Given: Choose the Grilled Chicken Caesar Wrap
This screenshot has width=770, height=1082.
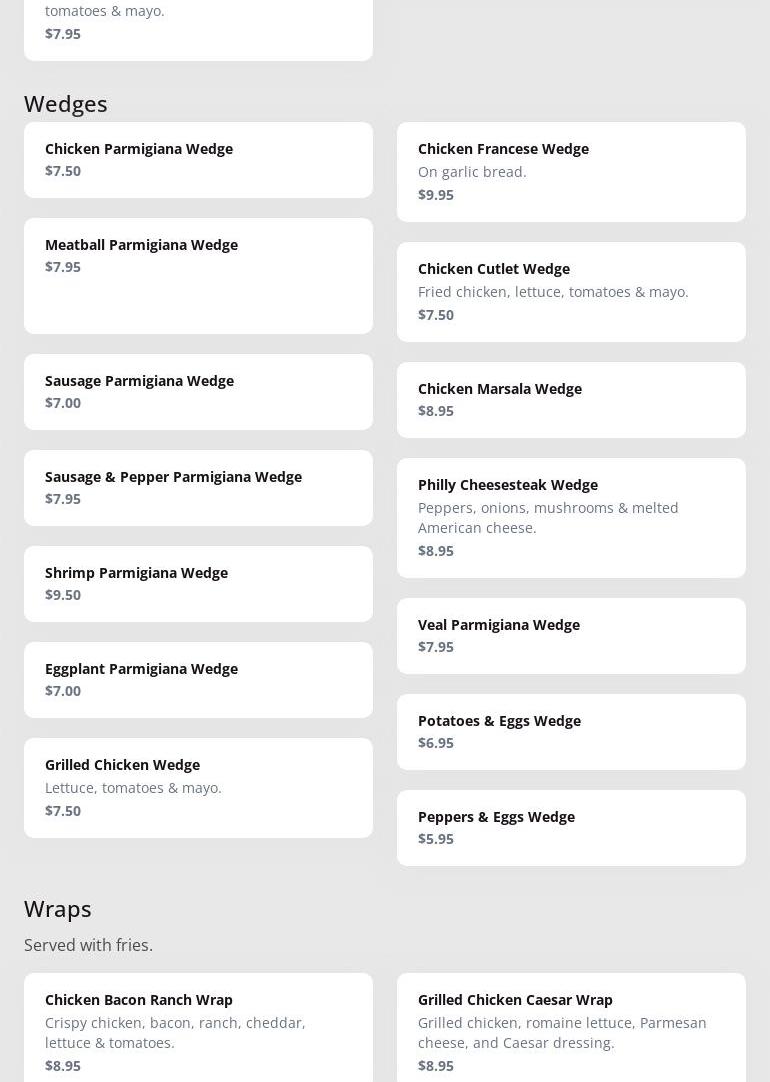Looking at the screenshot, I should coord(571,1030).
